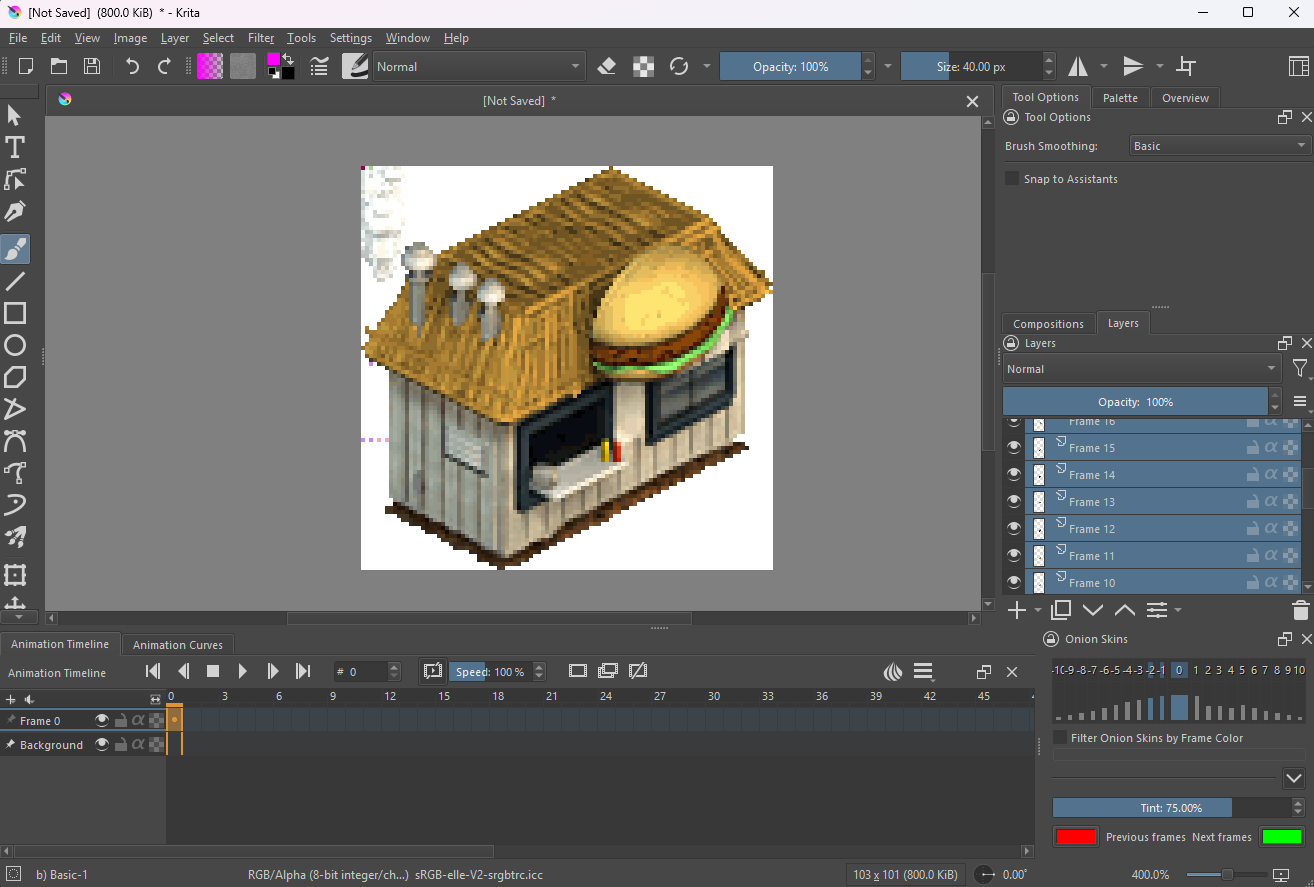Screen dimensions: 1314x887
Task: Toggle visibility of Frame 0 timeline layer
Action: 102,720
